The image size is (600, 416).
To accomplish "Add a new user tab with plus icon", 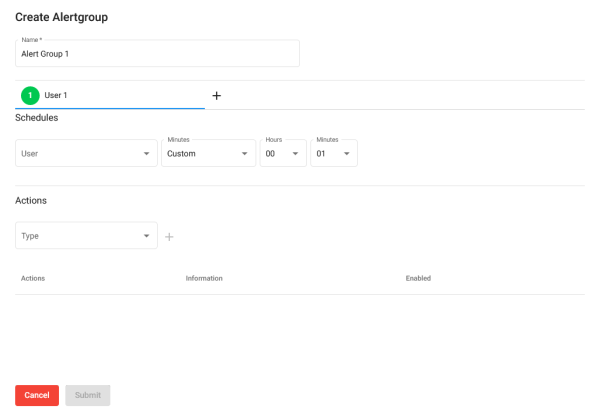I will tap(217, 96).
